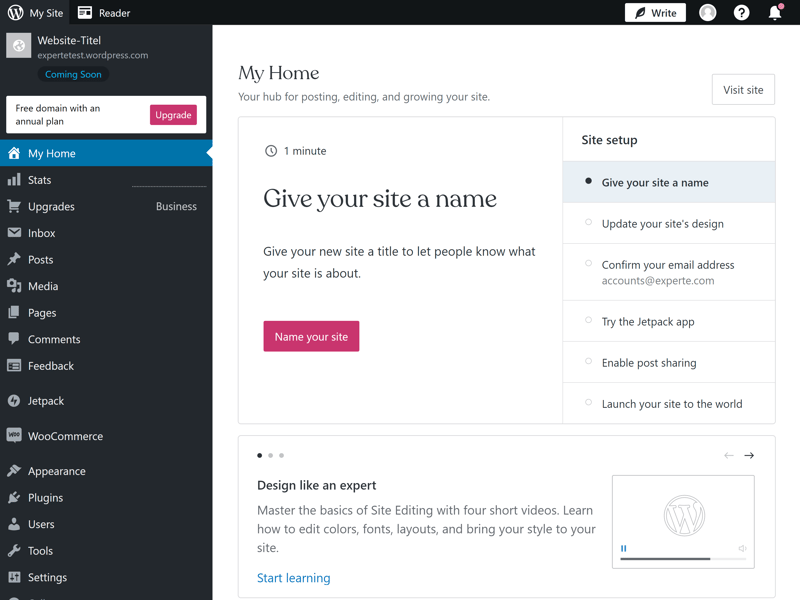This screenshot has height=600, width=800.
Task: Click the Stats bar chart icon
Action: 14,180
